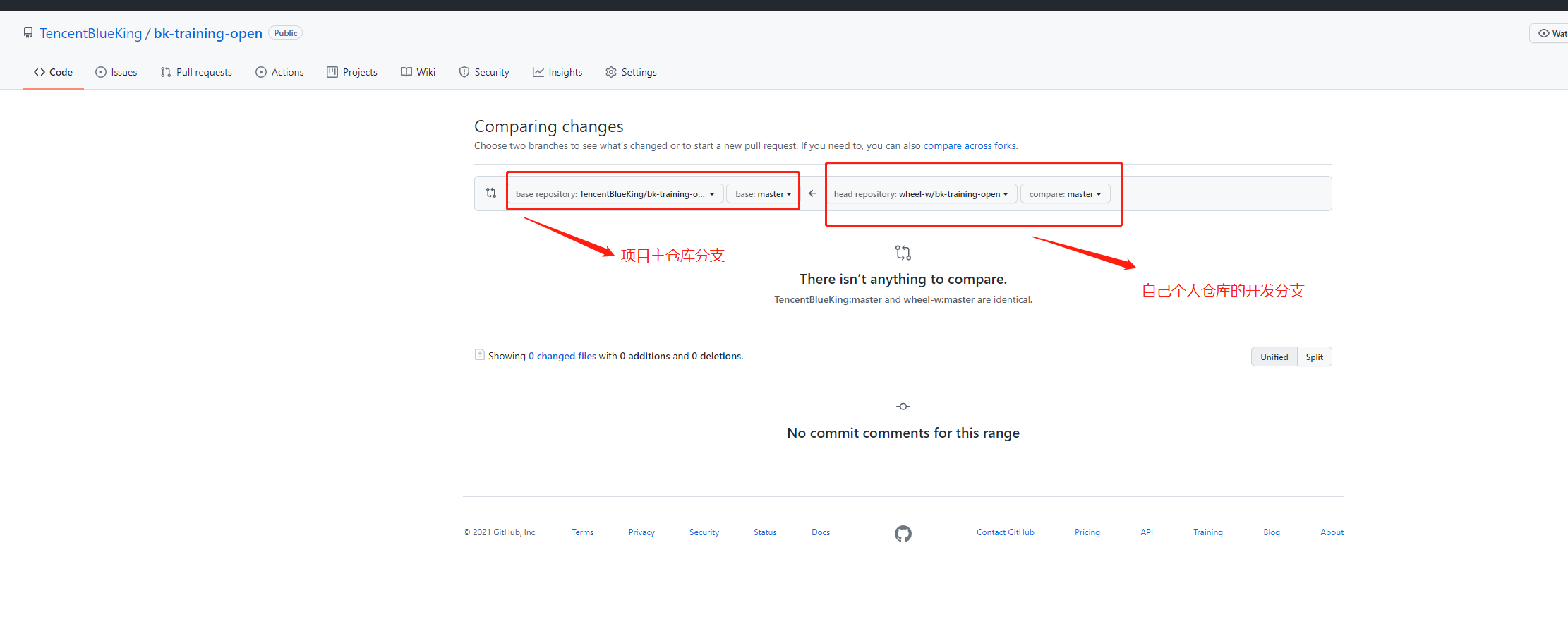This screenshot has height=634, width=1568.
Task: Open the Code tab
Action: coord(53,72)
